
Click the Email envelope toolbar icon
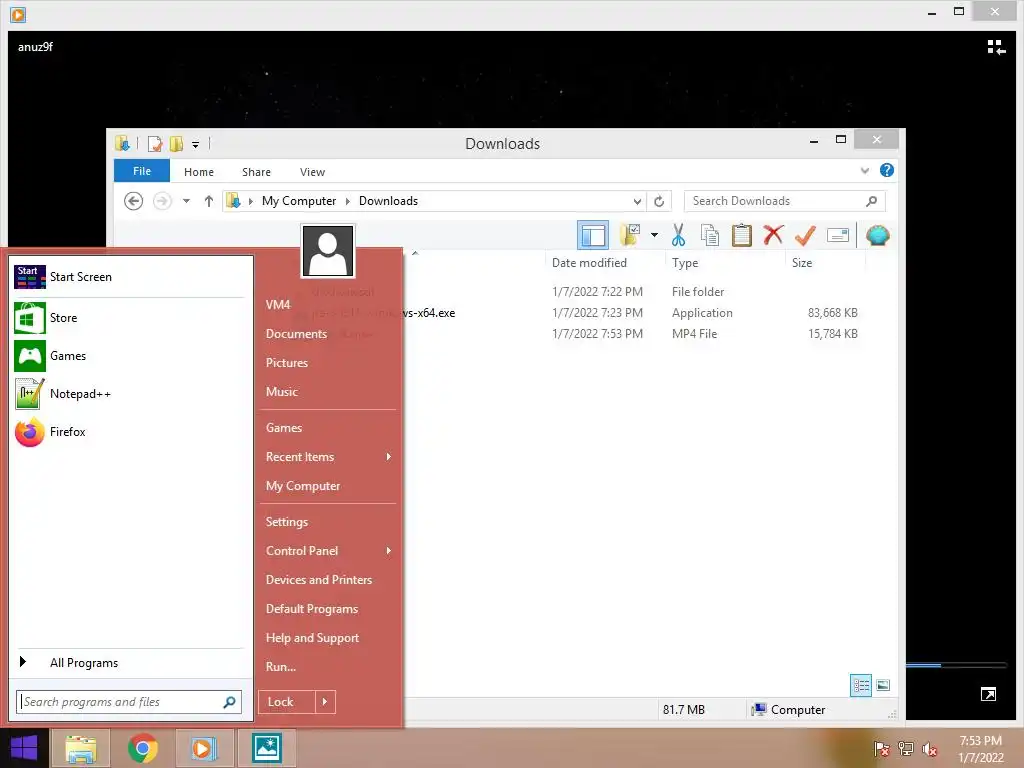[x=838, y=235]
